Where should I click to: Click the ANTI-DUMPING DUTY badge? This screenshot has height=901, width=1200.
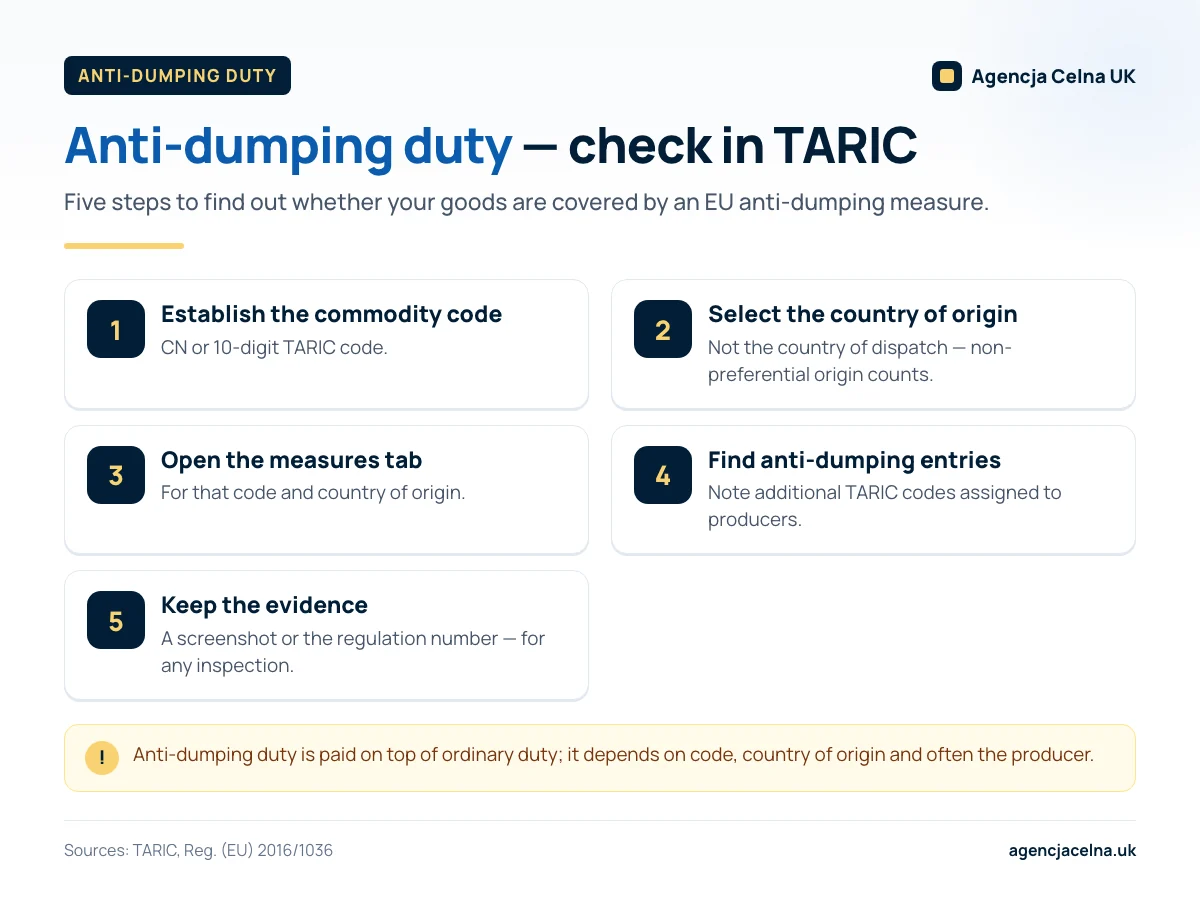point(177,76)
